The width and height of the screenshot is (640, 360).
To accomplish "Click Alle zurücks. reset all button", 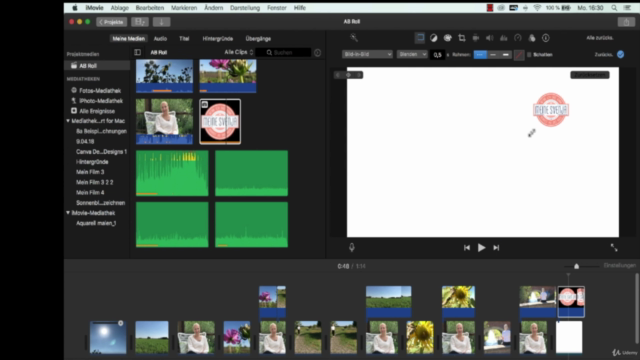I will 600,38.
